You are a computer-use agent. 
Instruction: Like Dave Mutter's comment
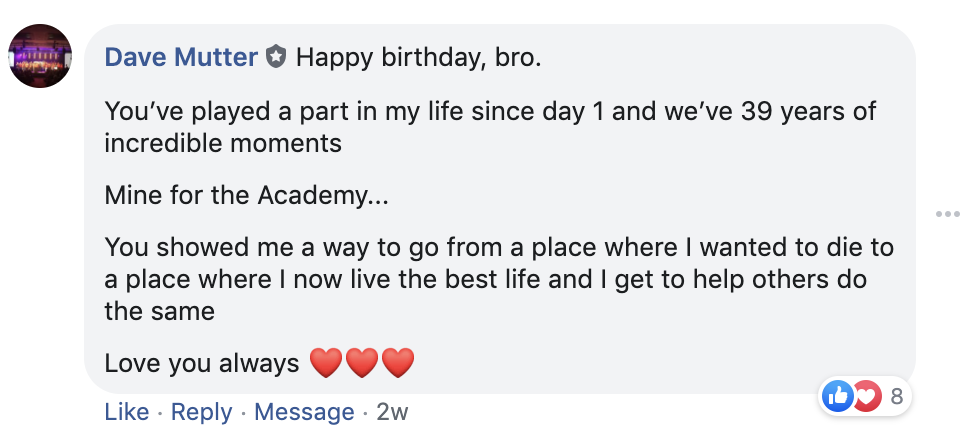126,412
